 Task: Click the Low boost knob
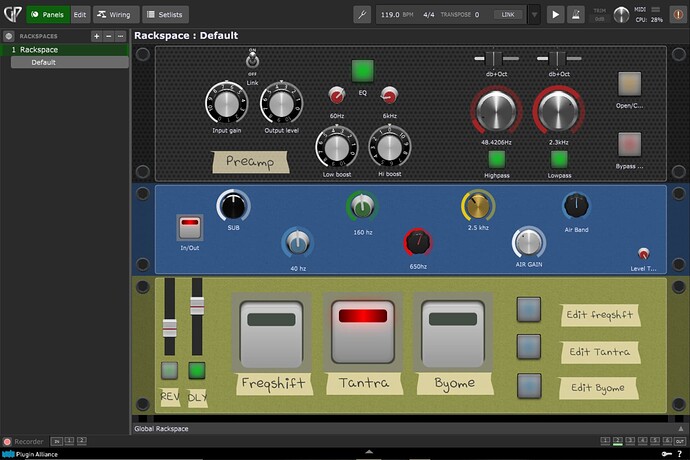click(337, 147)
